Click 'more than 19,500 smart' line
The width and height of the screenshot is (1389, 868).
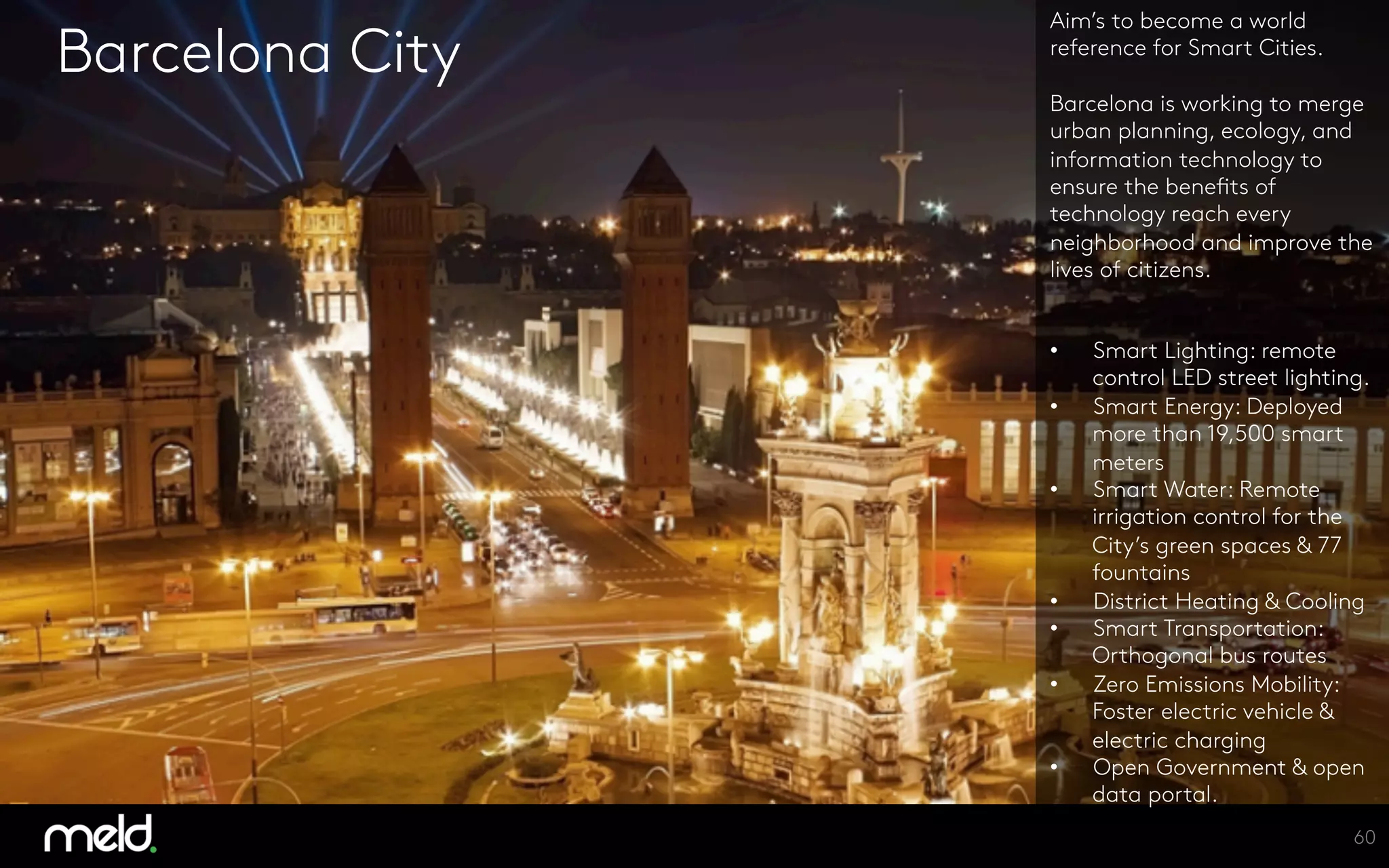click(1217, 434)
